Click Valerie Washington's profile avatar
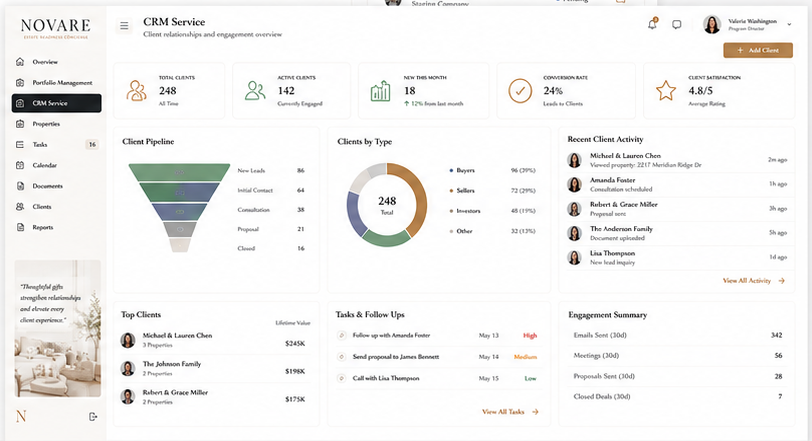This screenshot has width=812, height=441. (x=712, y=24)
